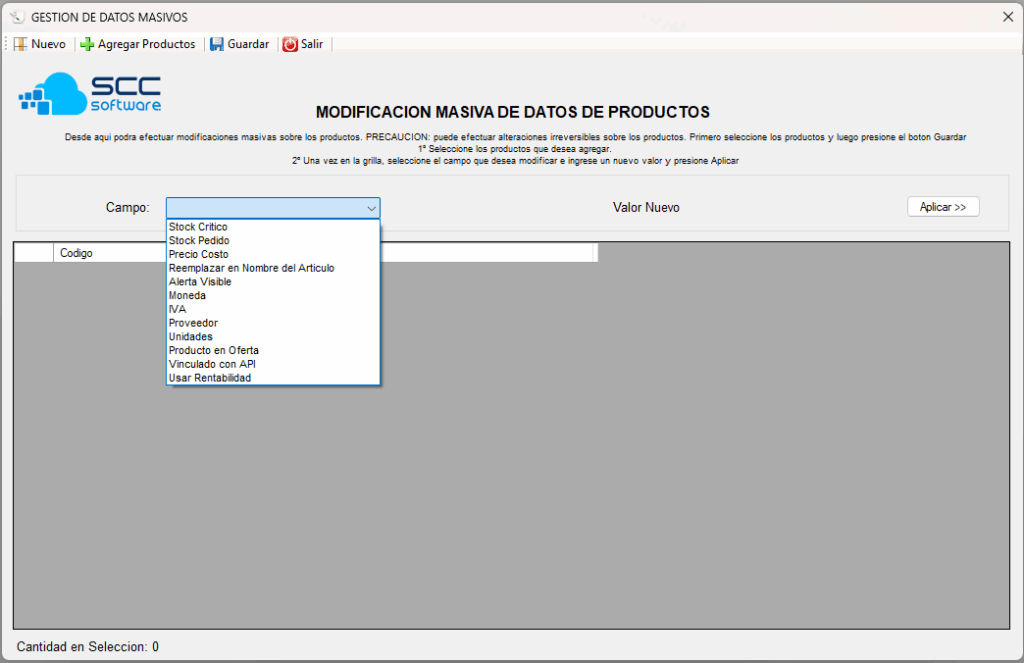1024x663 pixels.
Task: Select Producto en Oferta option
Action: (x=213, y=350)
